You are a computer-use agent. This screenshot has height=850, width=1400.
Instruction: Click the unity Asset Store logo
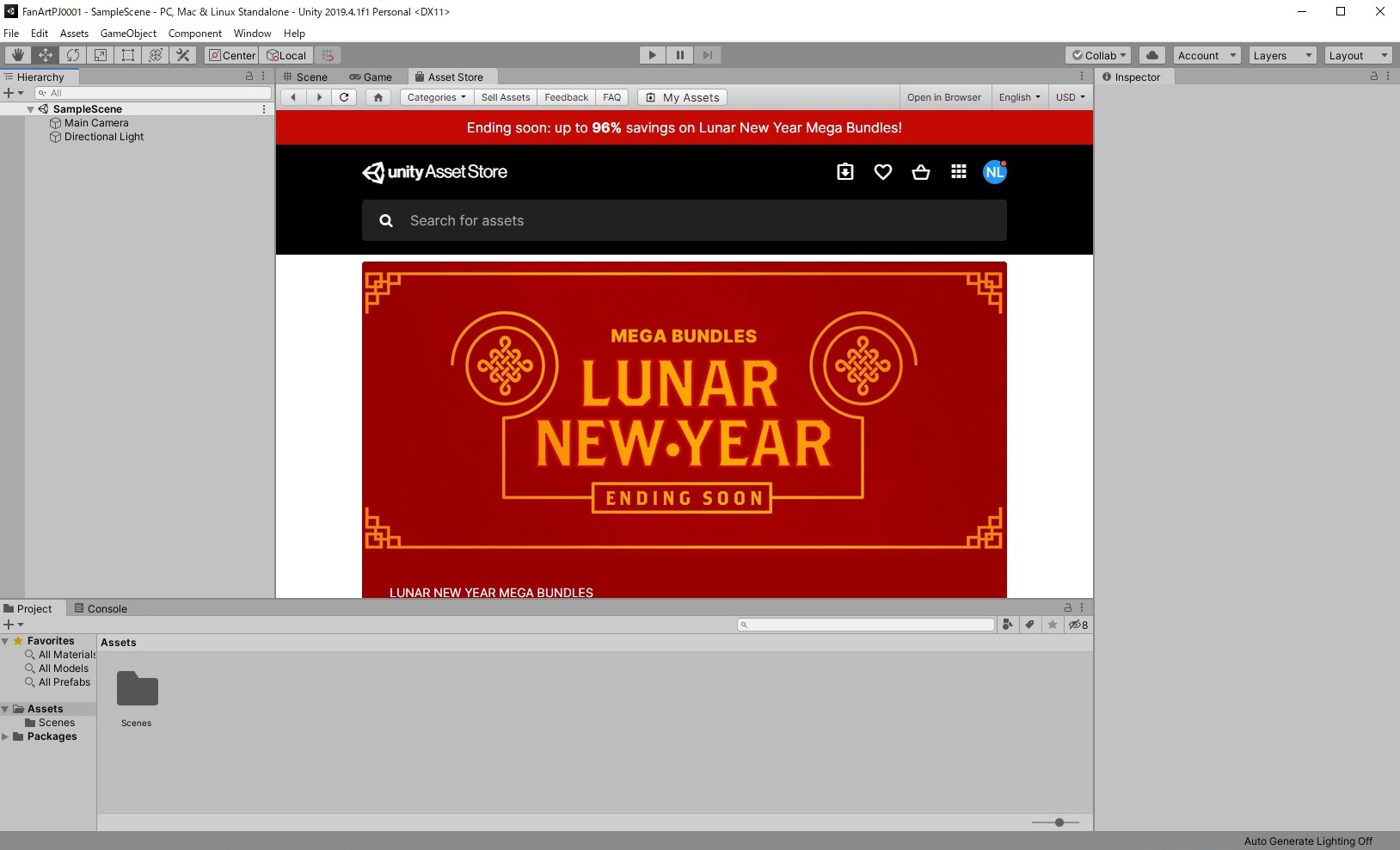[x=435, y=172]
